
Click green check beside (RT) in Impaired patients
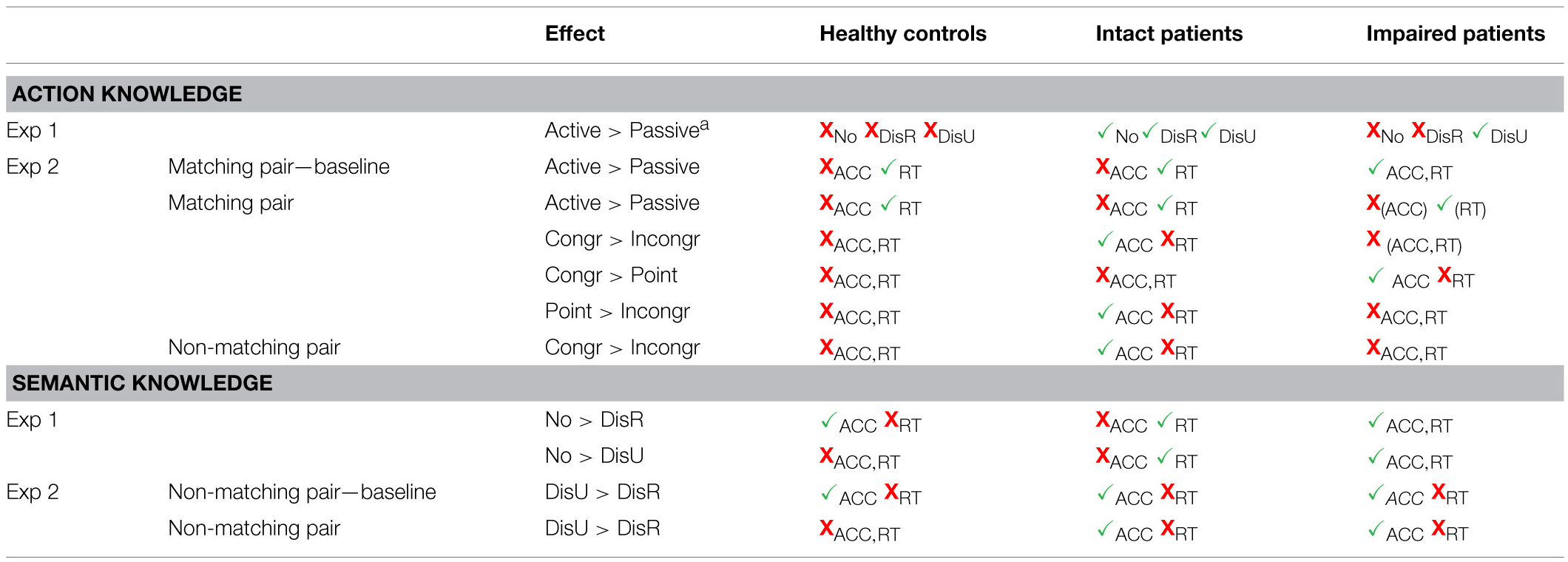[x=1444, y=204]
